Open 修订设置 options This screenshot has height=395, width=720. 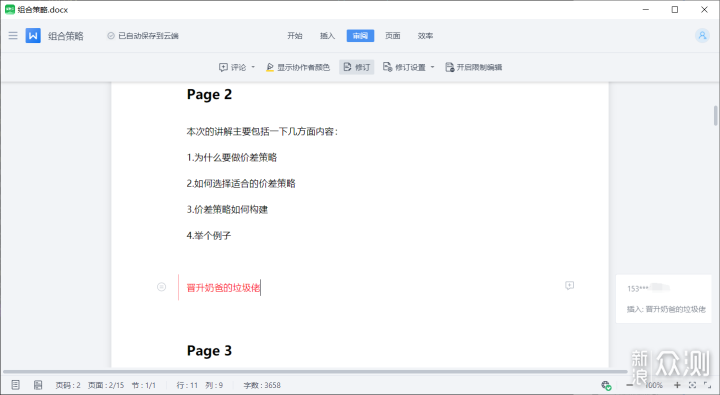tap(404, 67)
